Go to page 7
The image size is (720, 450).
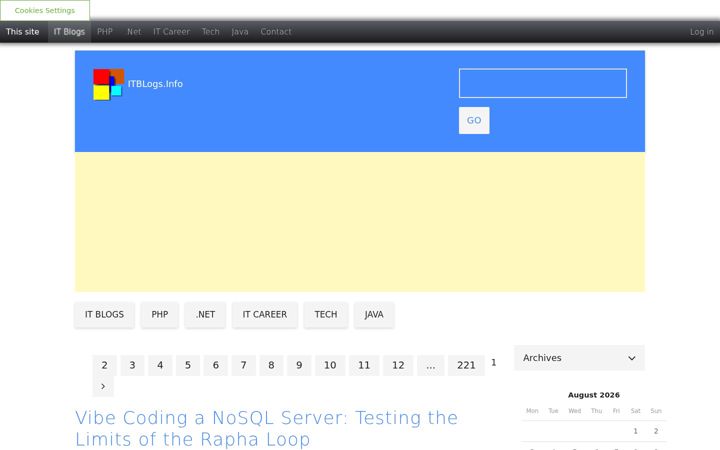click(244, 365)
